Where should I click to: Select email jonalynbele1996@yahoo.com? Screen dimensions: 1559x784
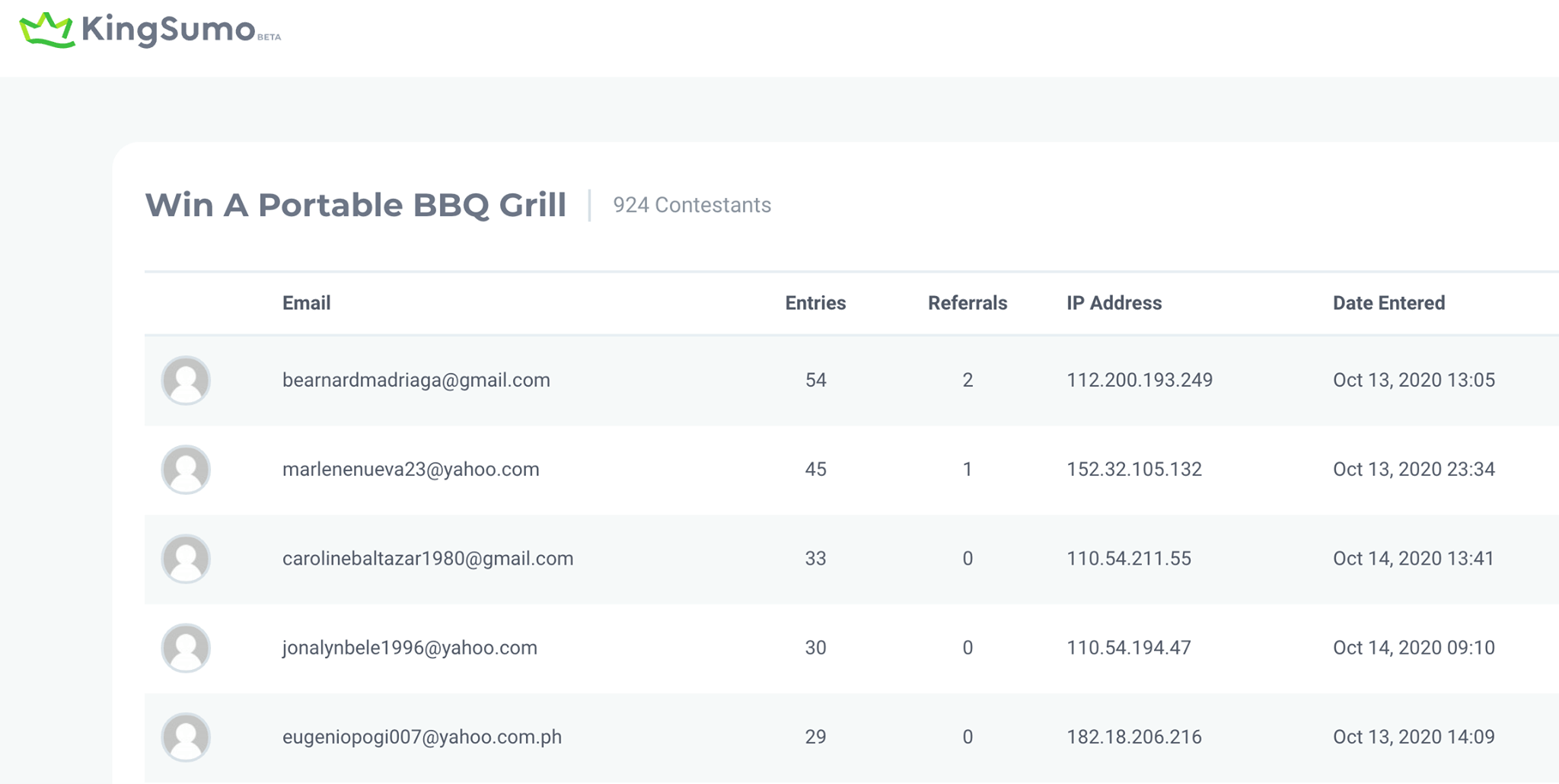410,648
